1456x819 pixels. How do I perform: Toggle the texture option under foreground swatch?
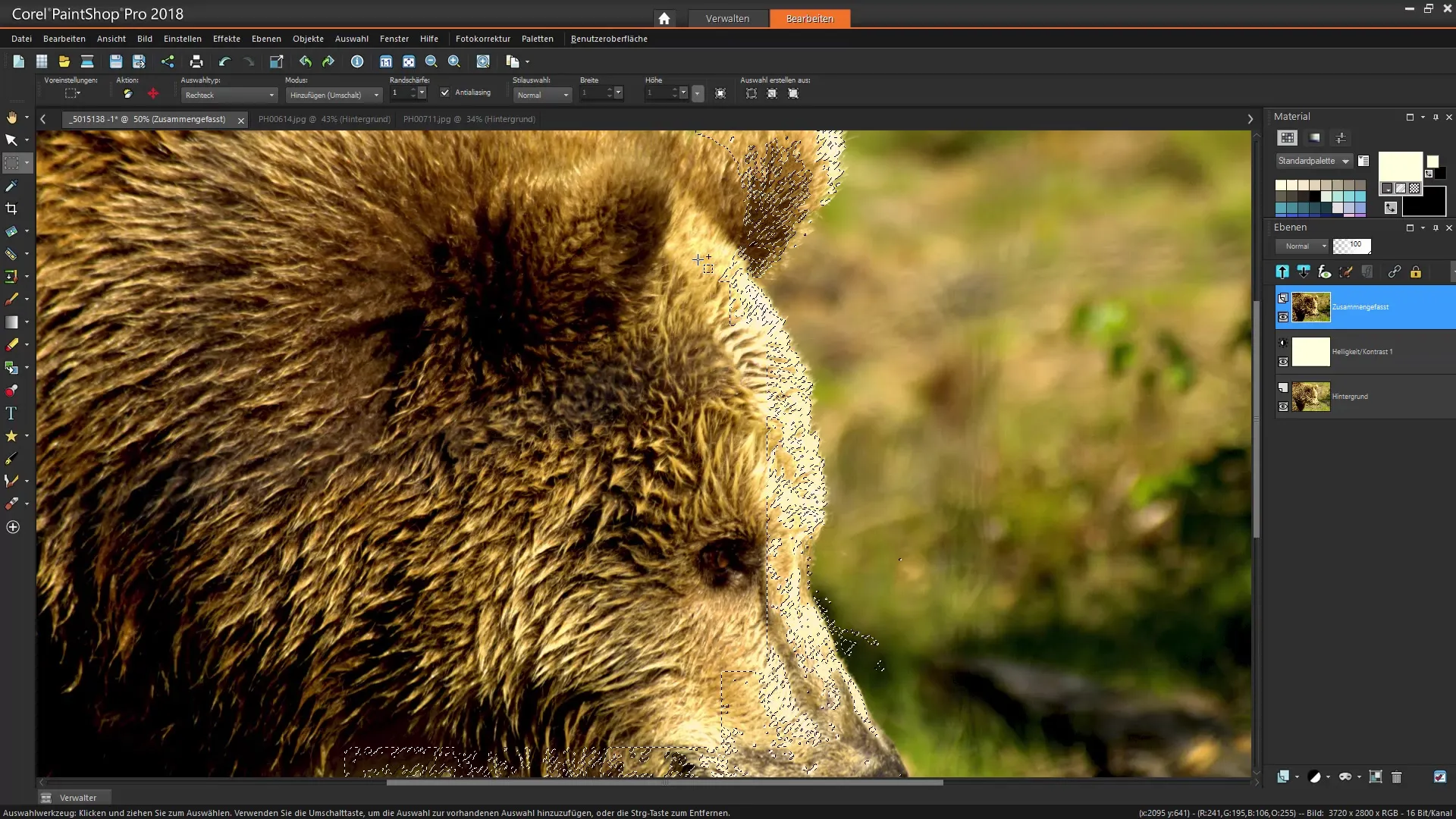click(x=1401, y=188)
